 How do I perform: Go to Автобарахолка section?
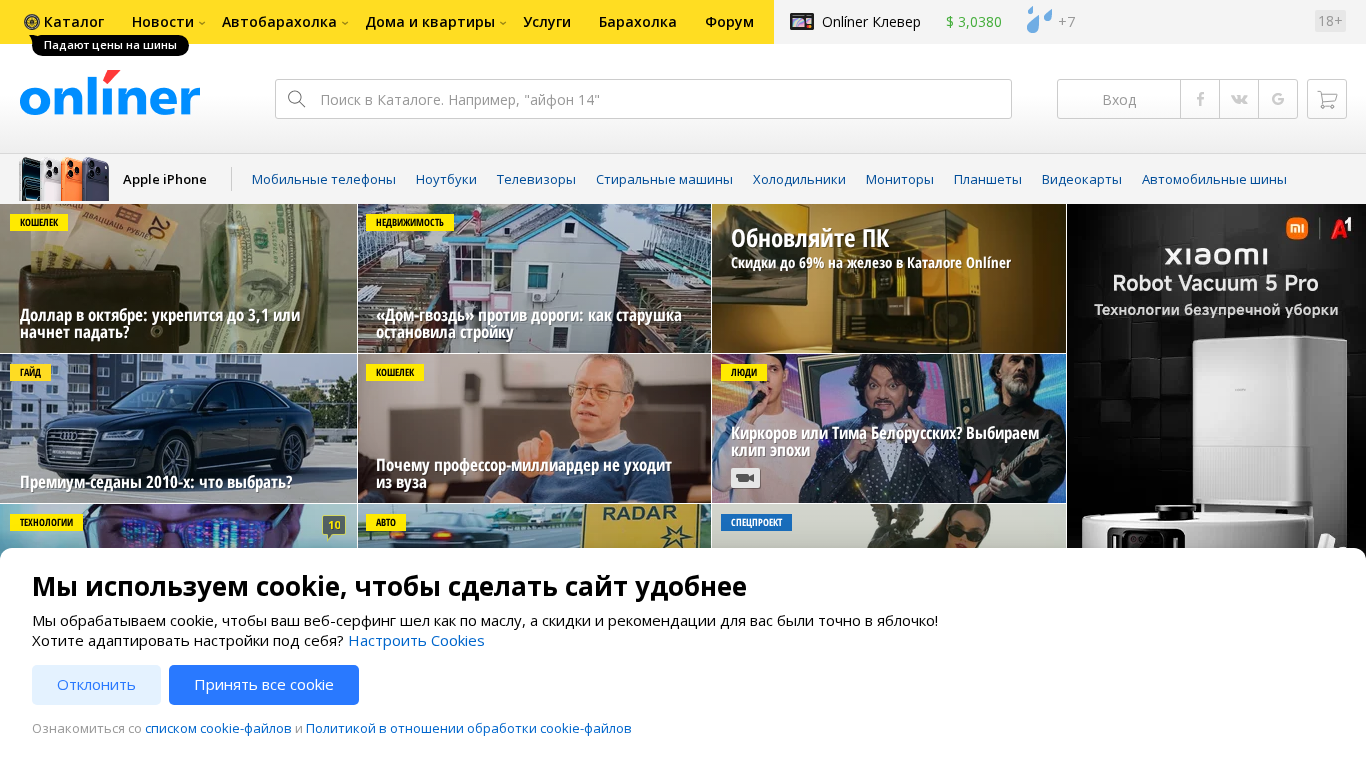pyautogui.click(x=279, y=22)
